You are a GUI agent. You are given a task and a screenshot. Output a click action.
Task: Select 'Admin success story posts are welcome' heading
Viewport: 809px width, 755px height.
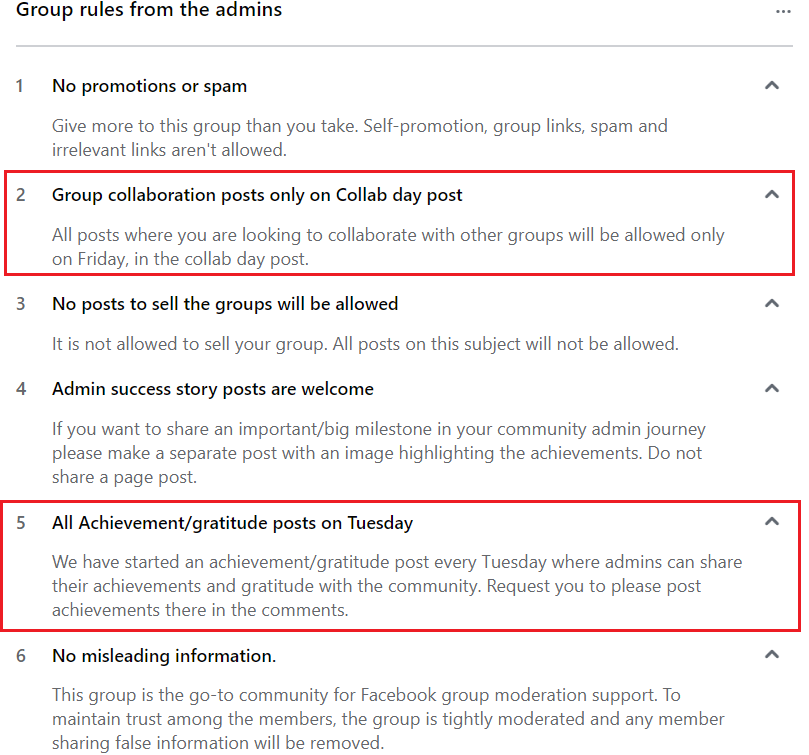coord(213,389)
